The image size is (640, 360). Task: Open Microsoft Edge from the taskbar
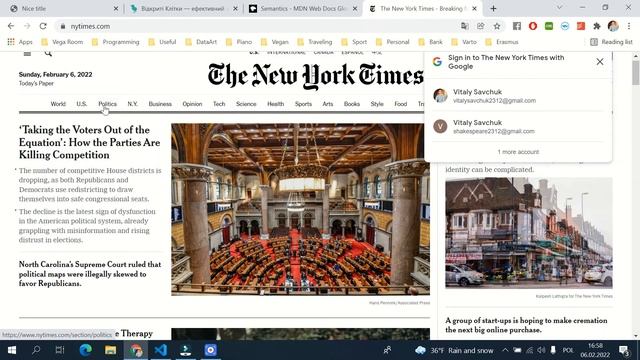[x=85, y=350]
